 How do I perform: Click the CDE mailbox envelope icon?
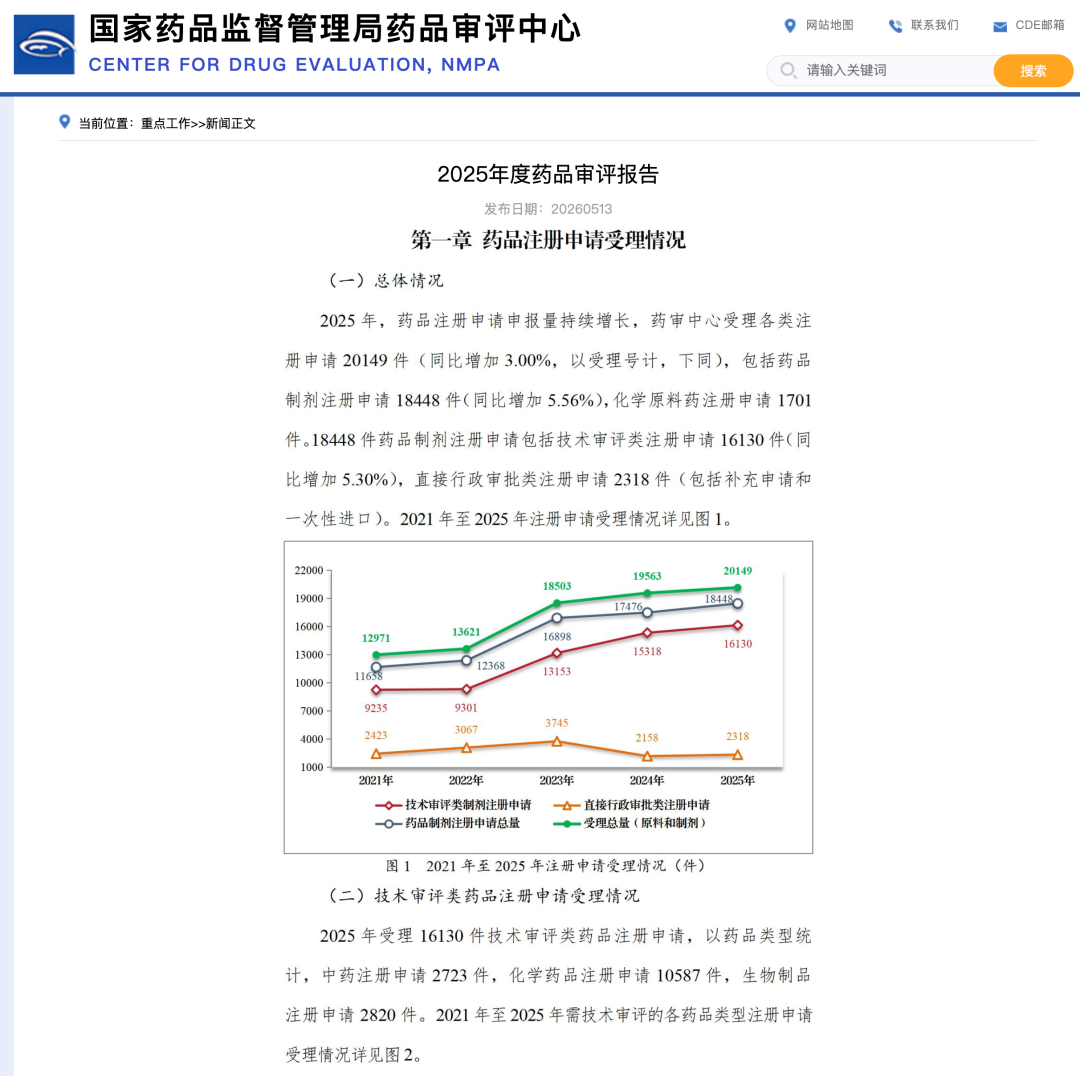(999, 26)
